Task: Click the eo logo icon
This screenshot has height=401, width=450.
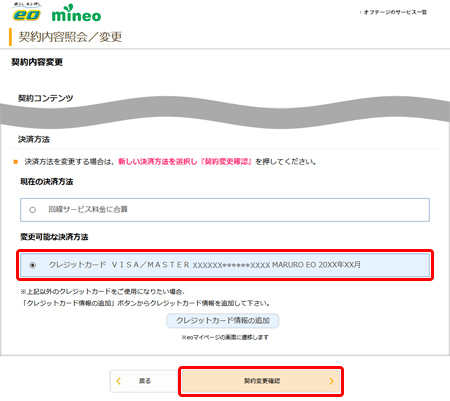Action: (27, 12)
